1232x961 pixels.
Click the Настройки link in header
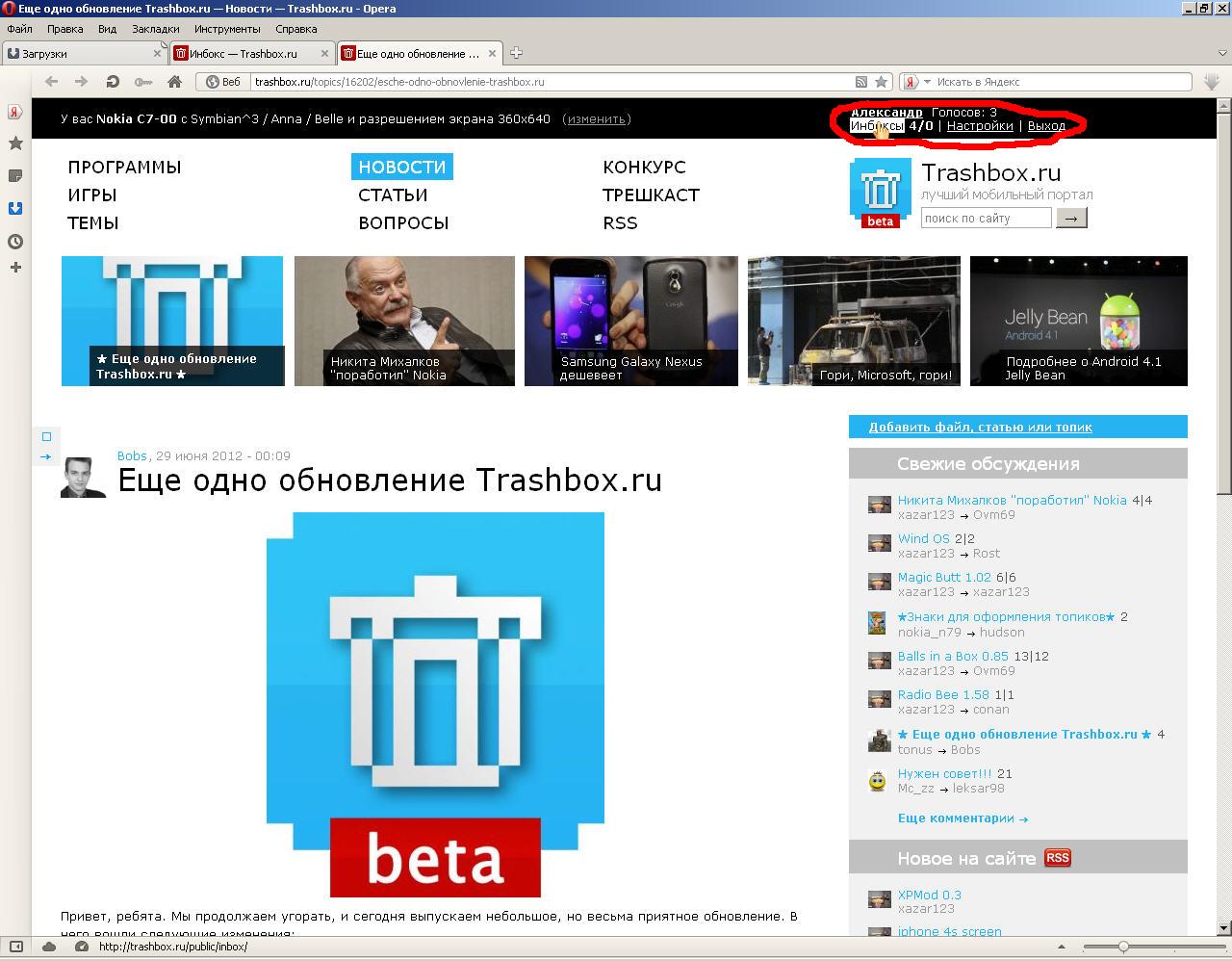(x=980, y=126)
